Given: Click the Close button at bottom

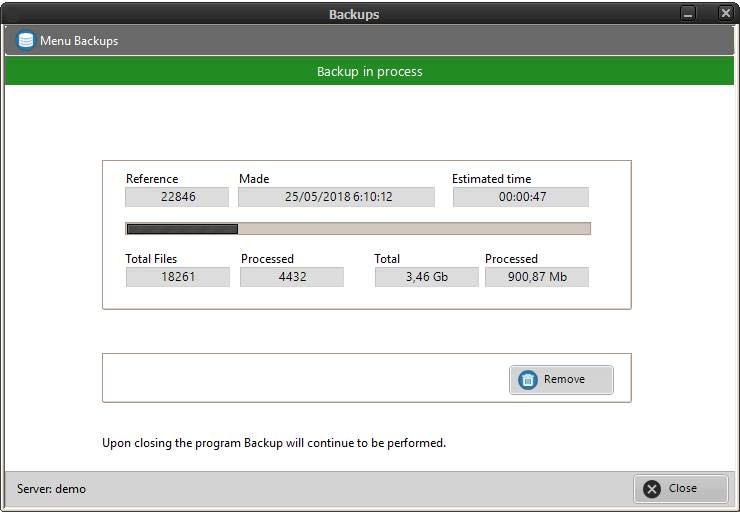Looking at the screenshot, I should (x=681, y=488).
